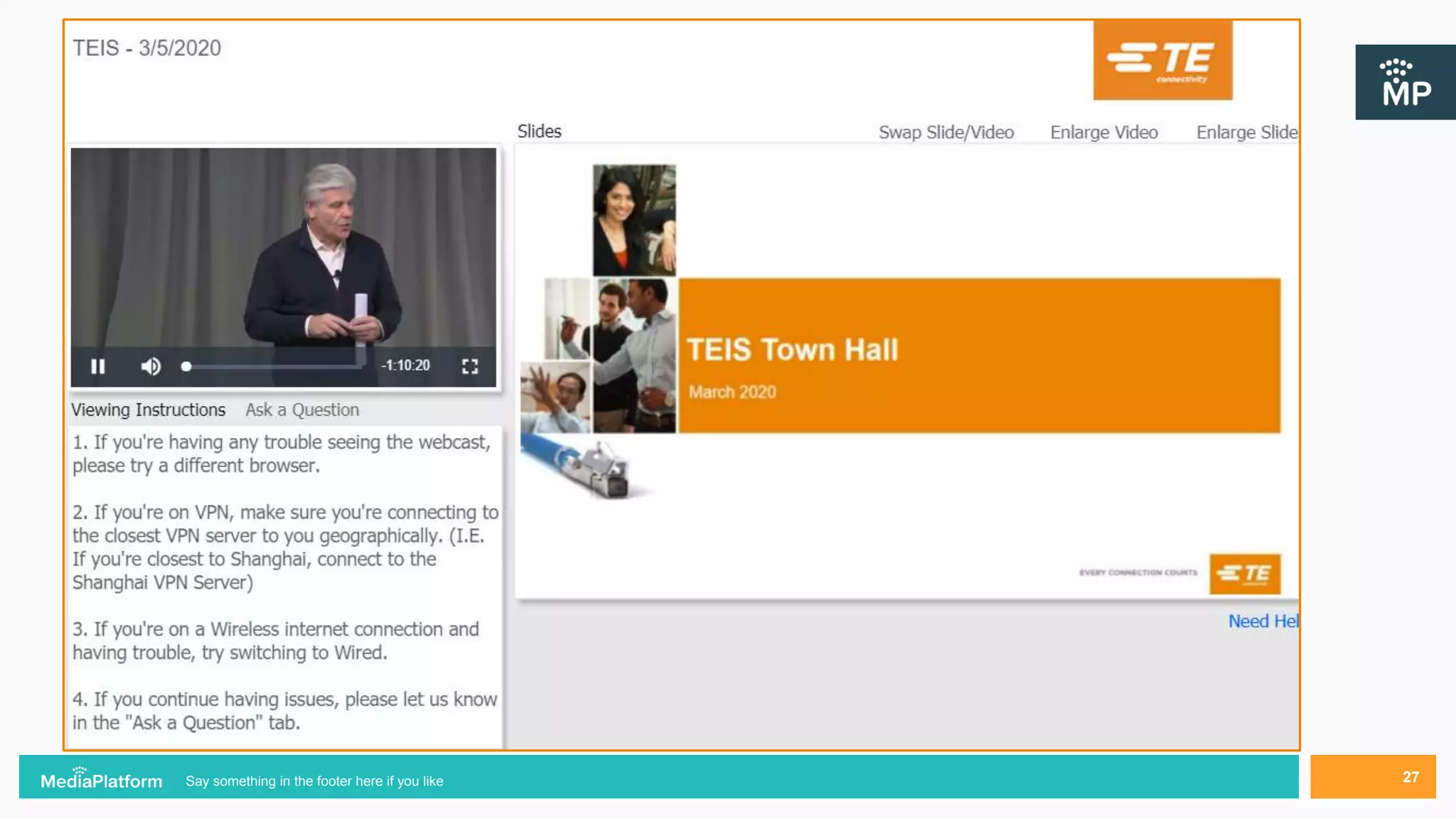Click the orange page number 27 box
The image size is (1456, 819).
pyautogui.click(x=1373, y=777)
